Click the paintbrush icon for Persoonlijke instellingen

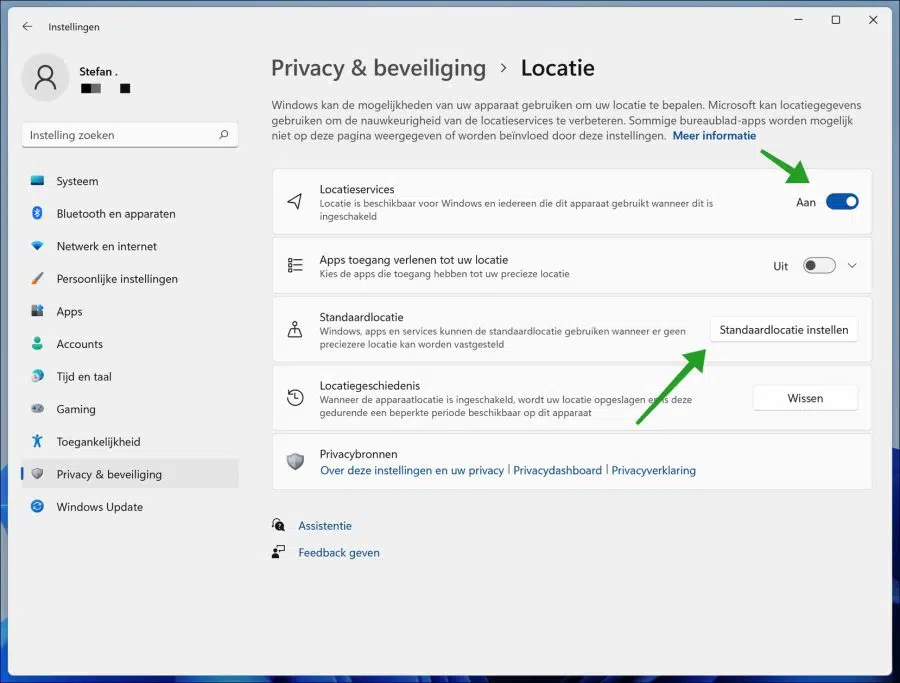click(37, 278)
